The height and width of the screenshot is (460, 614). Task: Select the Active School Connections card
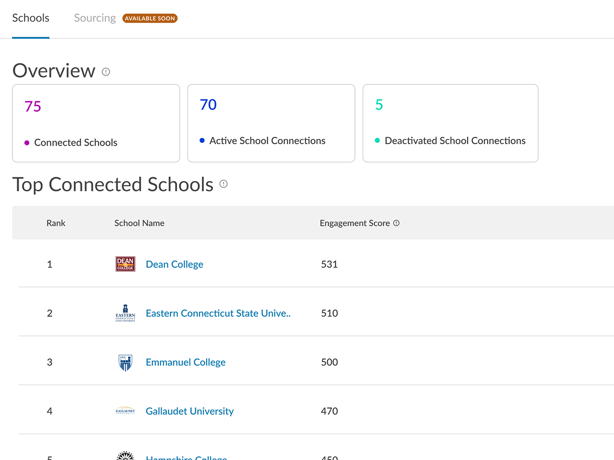pyautogui.click(x=271, y=123)
